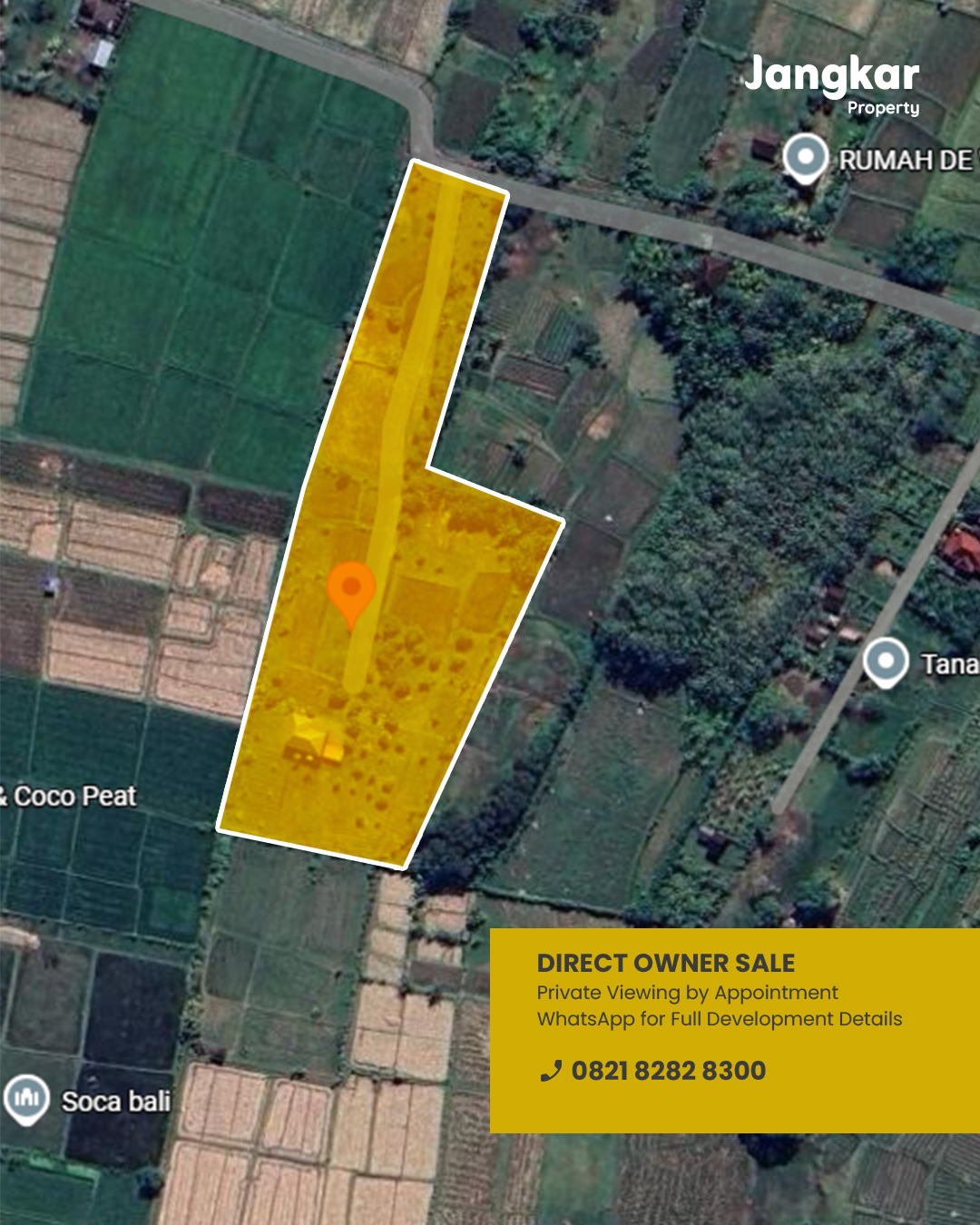The width and height of the screenshot is (980, 1225).
Task: Tap the phone number 0821 8282 8300
Action: pos(669,1071)
